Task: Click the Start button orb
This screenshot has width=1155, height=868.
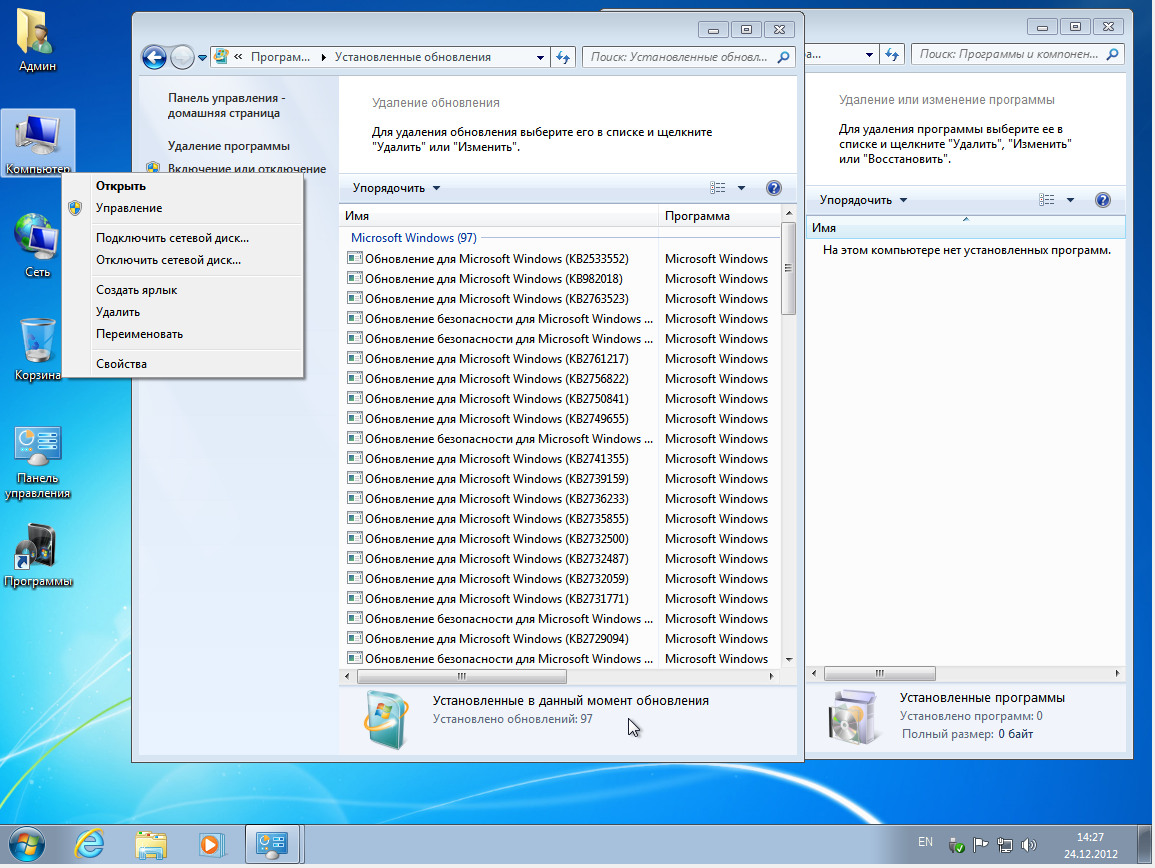Action: click(x=28, y=845)
